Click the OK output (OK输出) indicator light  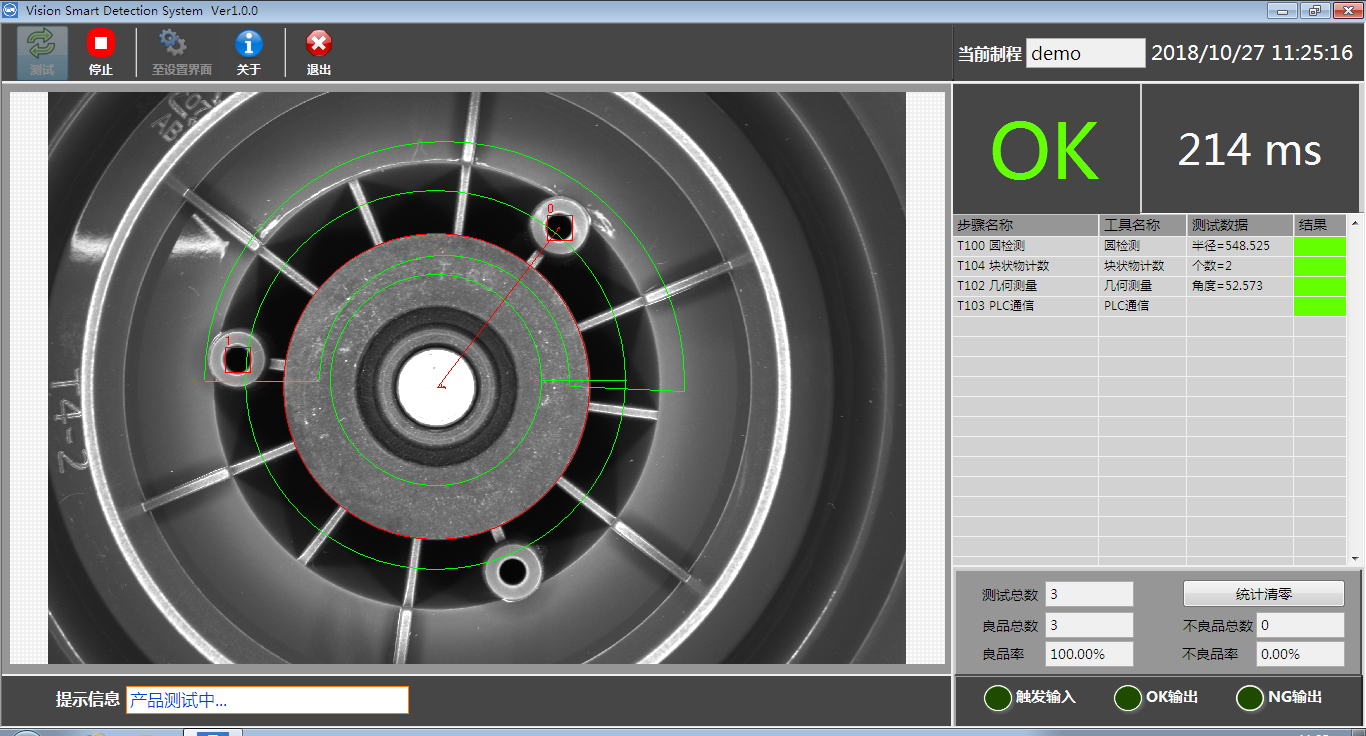pyautogui.click(x=1128, y=697)
